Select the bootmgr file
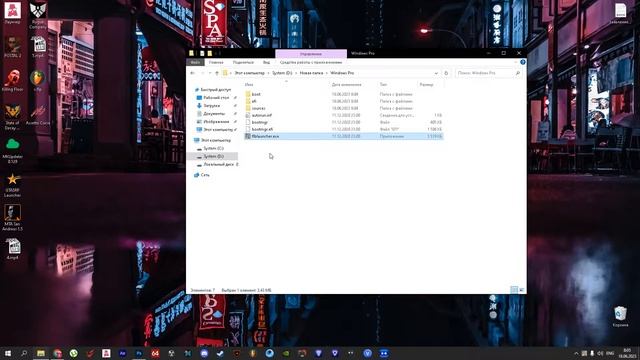 coord(260,122)
